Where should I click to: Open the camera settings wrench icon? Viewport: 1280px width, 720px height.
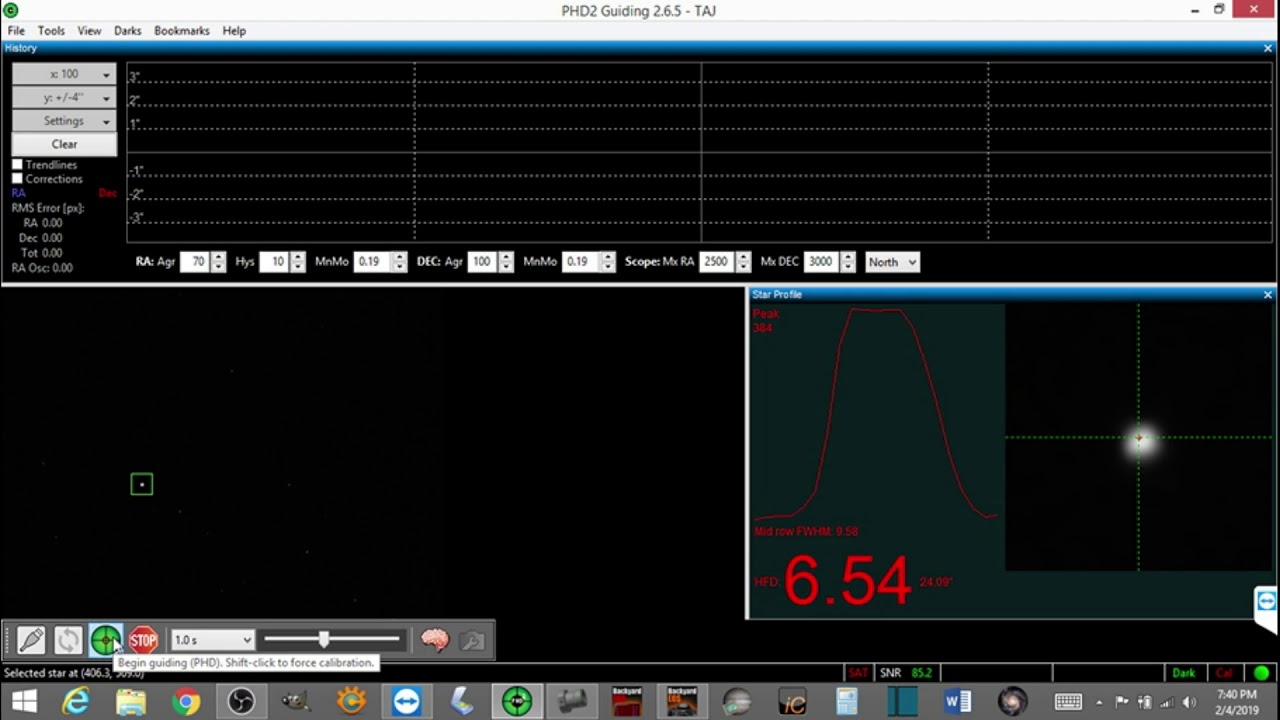(472, 640)
